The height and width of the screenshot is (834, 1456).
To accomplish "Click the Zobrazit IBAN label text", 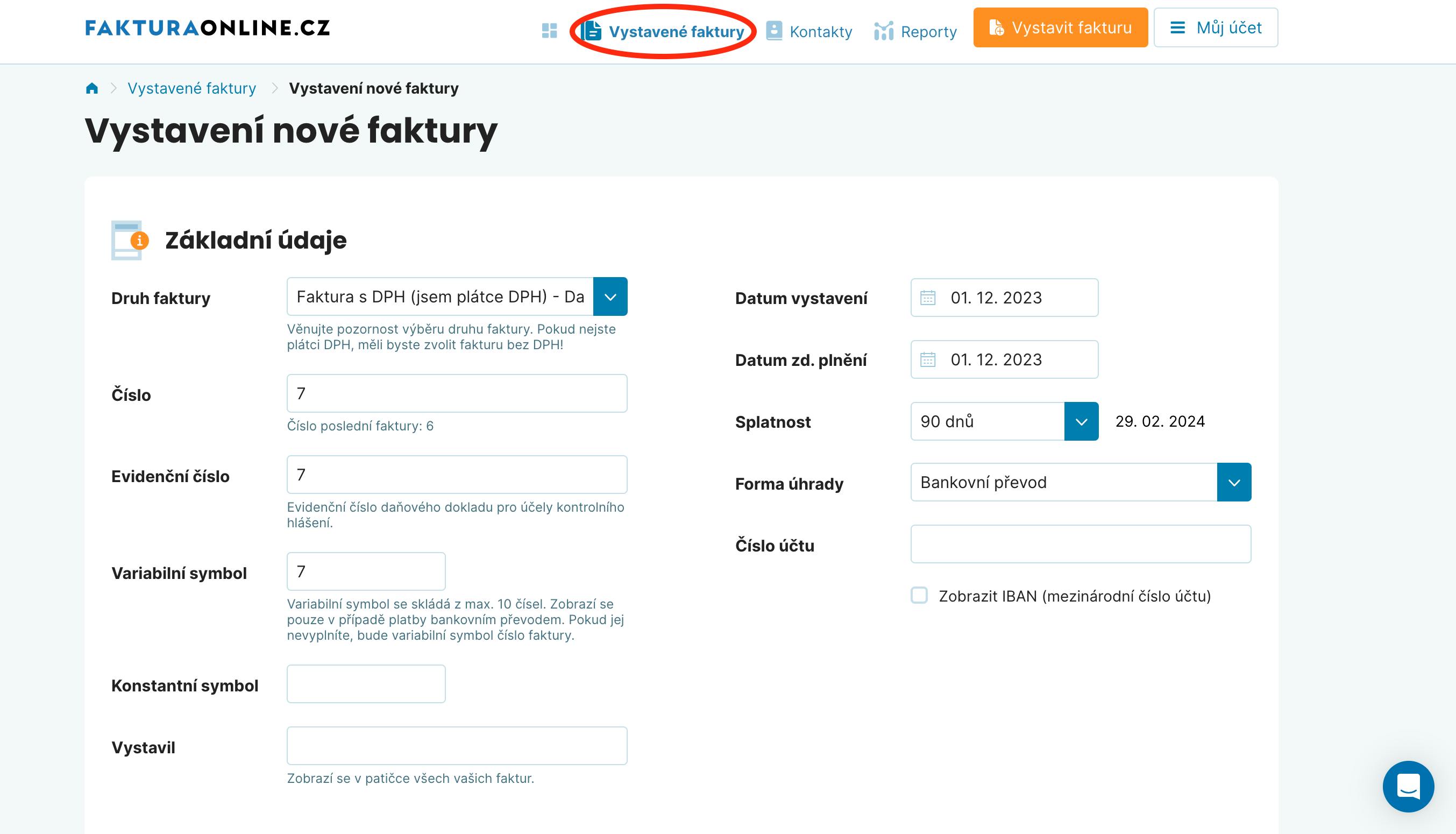I will tap(1075, 596).
